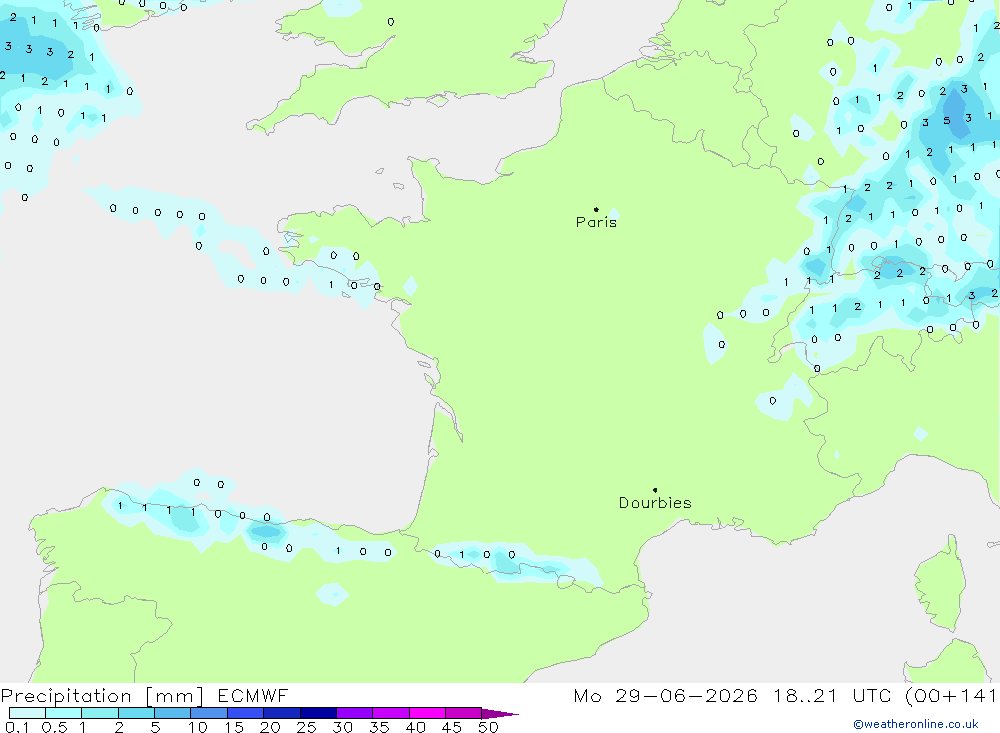Choose the 25–30 mm dark navy swatch
The height and width of the screenshot is (733, 1000).
pyautogui.click(x=318, y=713)
